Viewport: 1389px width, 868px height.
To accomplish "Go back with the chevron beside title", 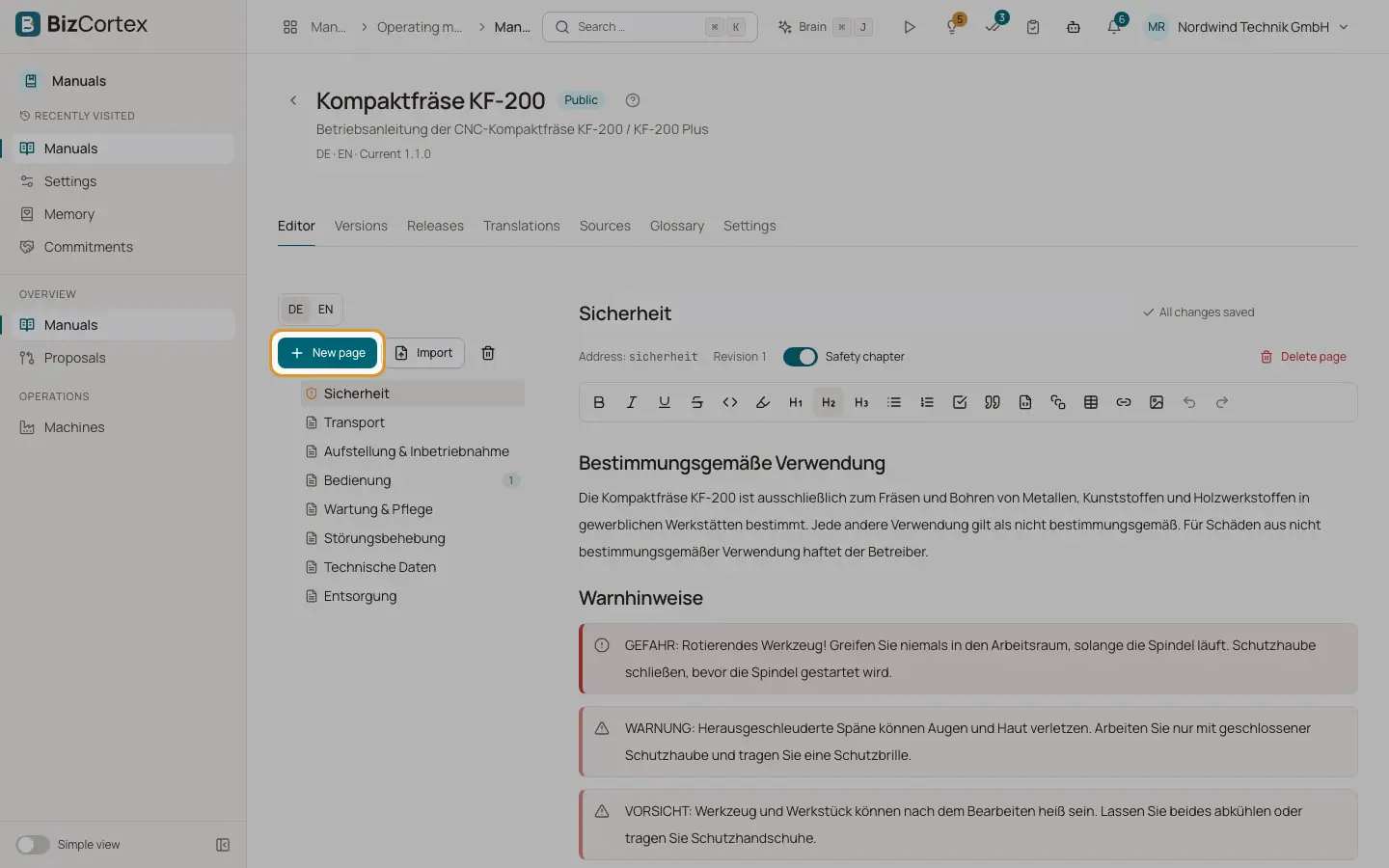I will pos(293,100).
